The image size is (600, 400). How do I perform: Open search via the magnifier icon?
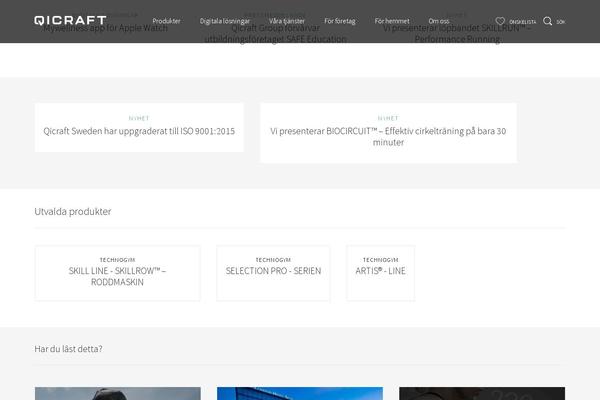(x=548, y=21)
